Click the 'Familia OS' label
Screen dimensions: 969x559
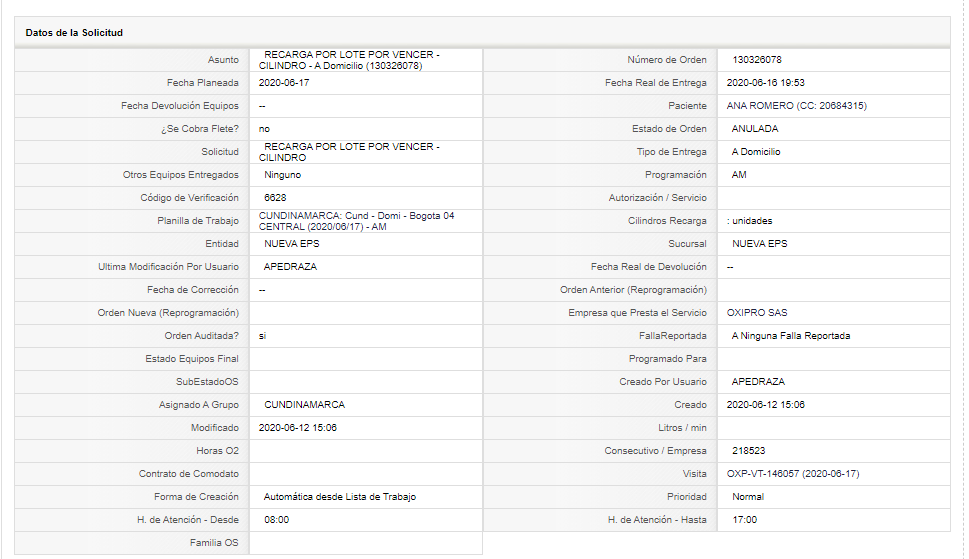click(x=214, y=543)
